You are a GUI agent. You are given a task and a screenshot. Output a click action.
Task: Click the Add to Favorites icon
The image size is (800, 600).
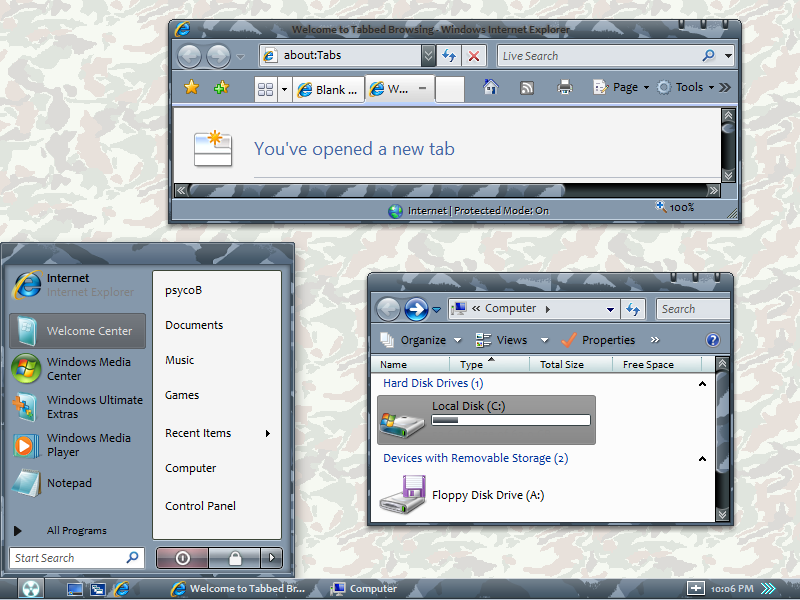coord(221,88)
